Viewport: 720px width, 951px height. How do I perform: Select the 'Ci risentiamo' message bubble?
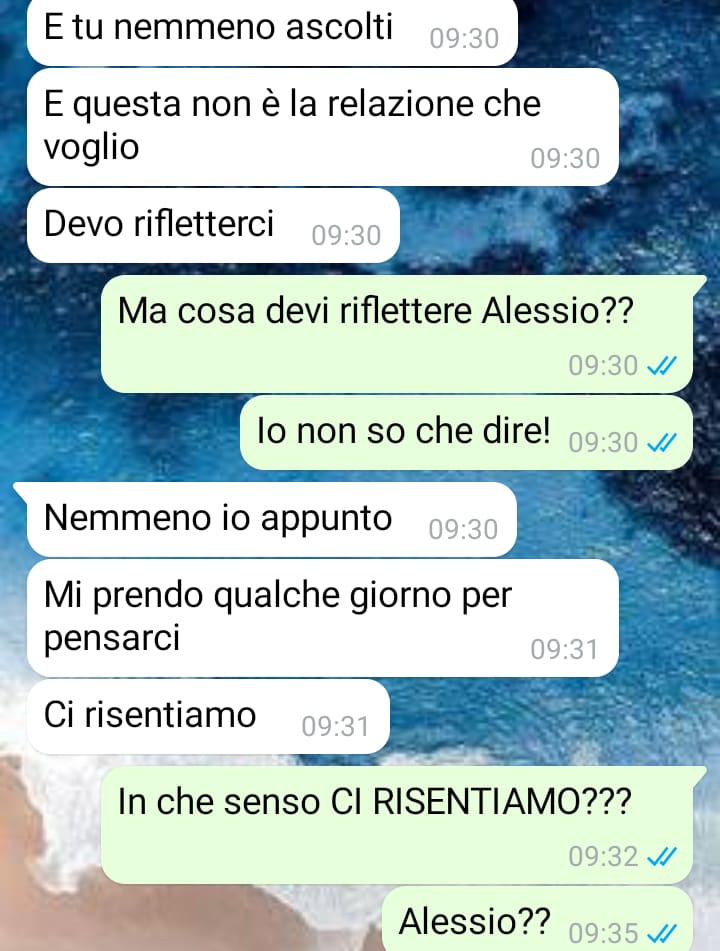tap(208, 716)
